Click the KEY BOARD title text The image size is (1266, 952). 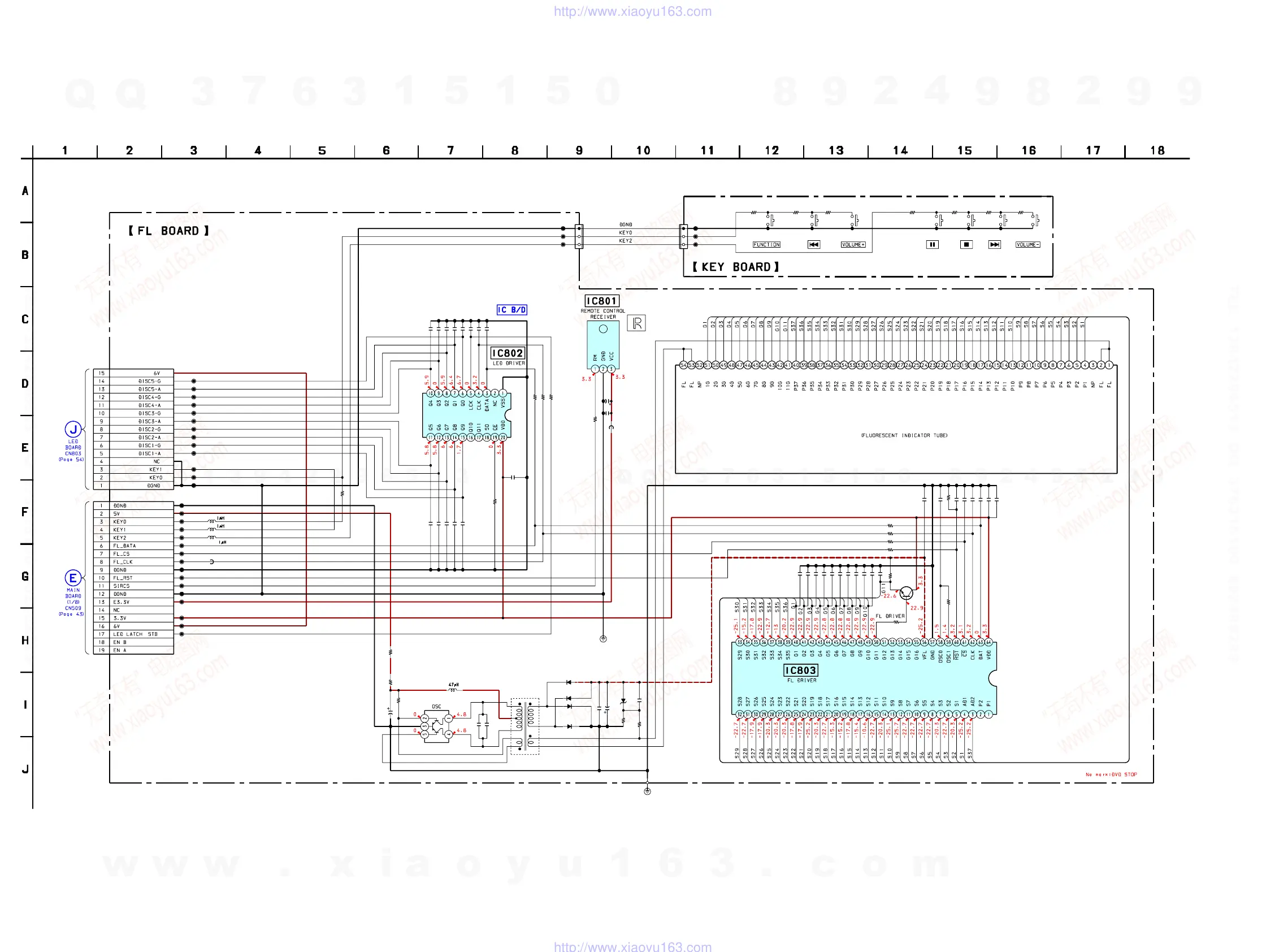point(735,267)
